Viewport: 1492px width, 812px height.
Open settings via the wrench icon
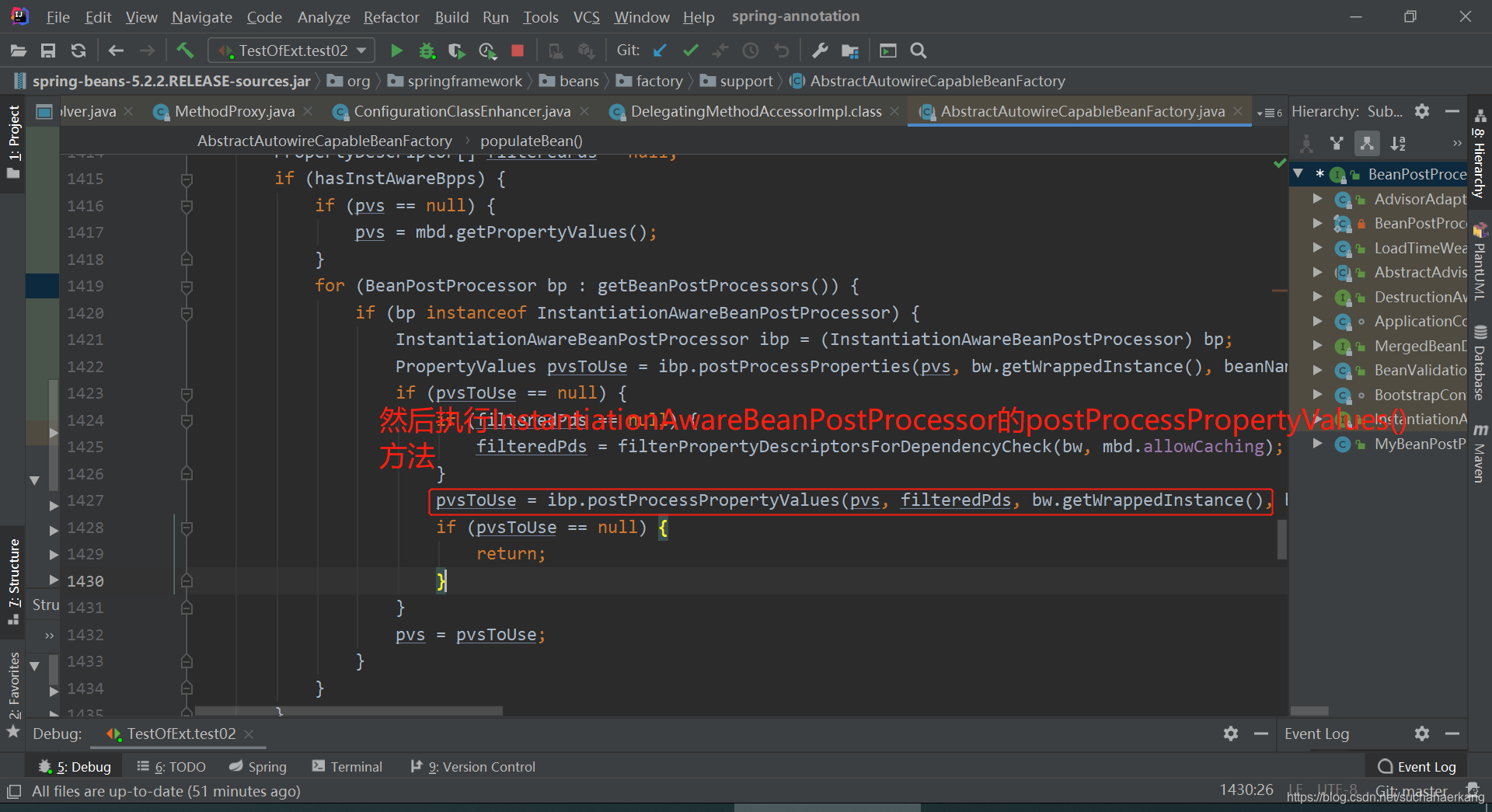820,51
